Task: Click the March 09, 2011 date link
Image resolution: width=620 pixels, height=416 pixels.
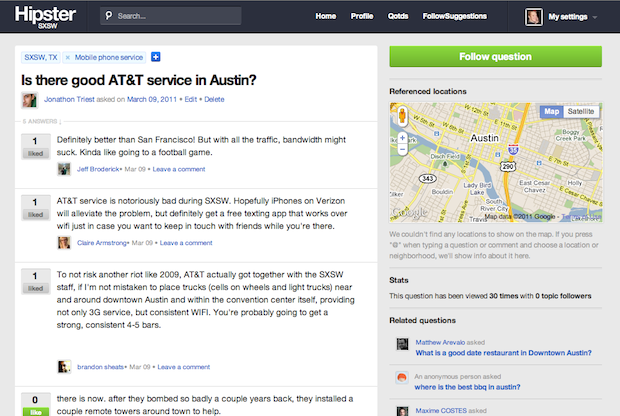Action: 152,99
